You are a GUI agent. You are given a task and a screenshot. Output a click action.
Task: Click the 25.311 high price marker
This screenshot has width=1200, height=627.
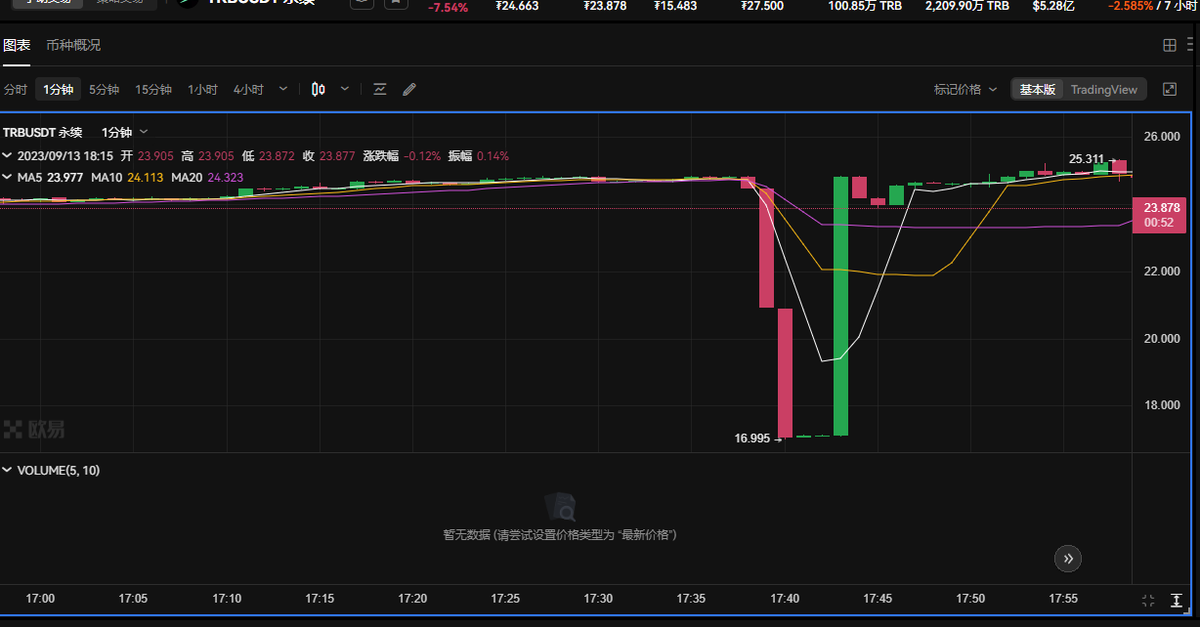coord(1086,158)
